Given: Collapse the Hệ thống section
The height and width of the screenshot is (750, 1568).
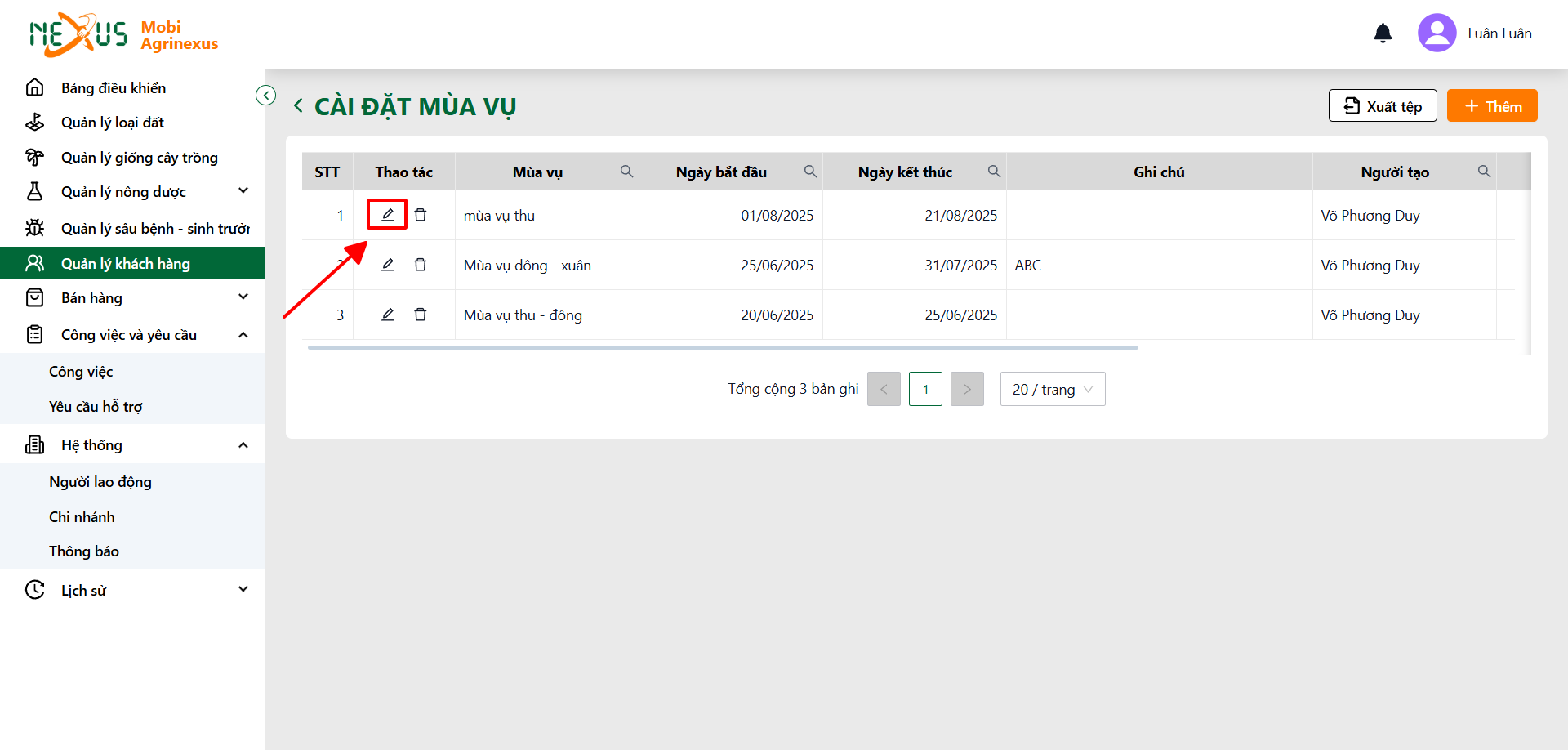Looking at the screenshot, I should [x=243, y=445].
